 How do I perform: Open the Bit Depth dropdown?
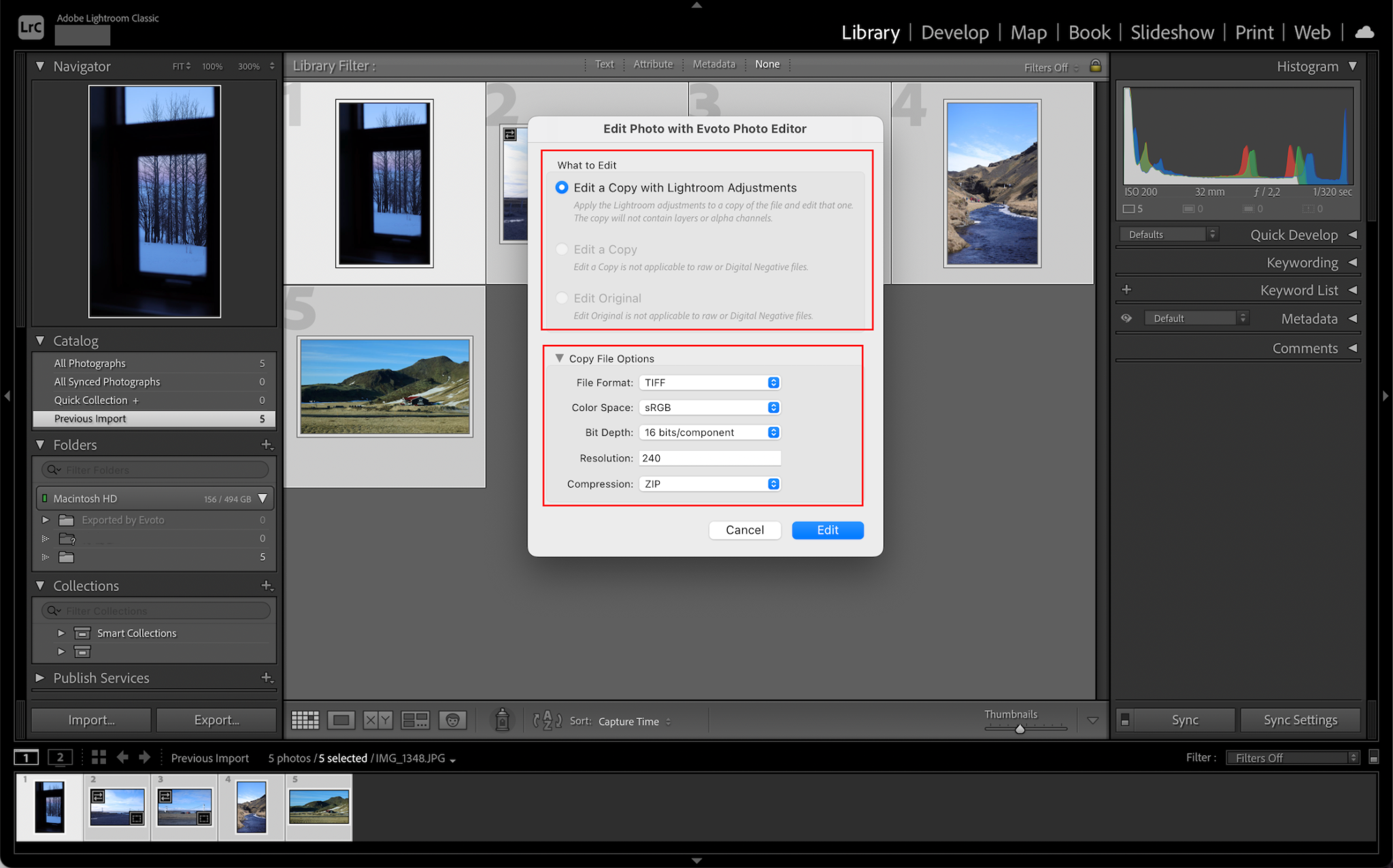click(709, 433)
